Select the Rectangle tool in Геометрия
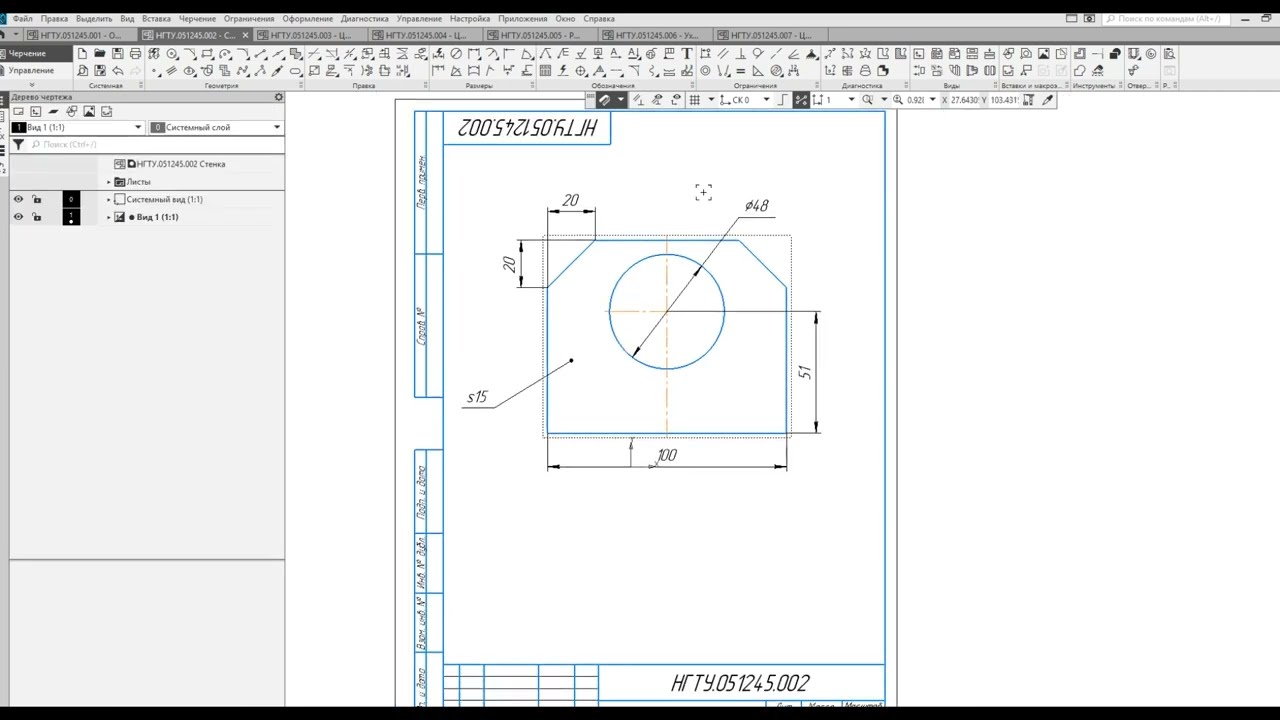This screenshot has height=720, width=1280. (207, 54)
